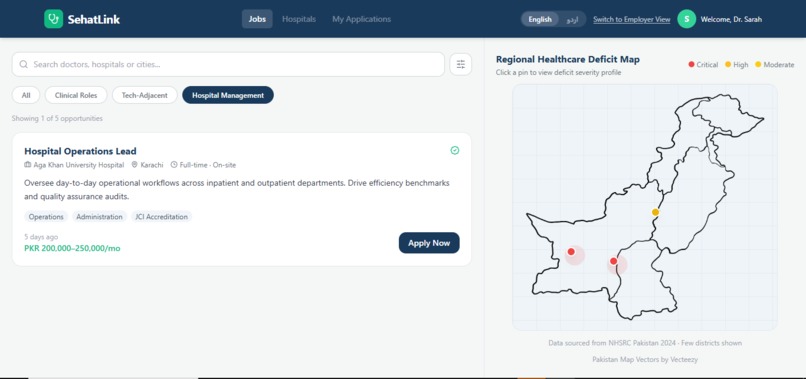Click 'Click a pin to view' hint text
This screenshot has width=806, height=379.
(558, 73)
